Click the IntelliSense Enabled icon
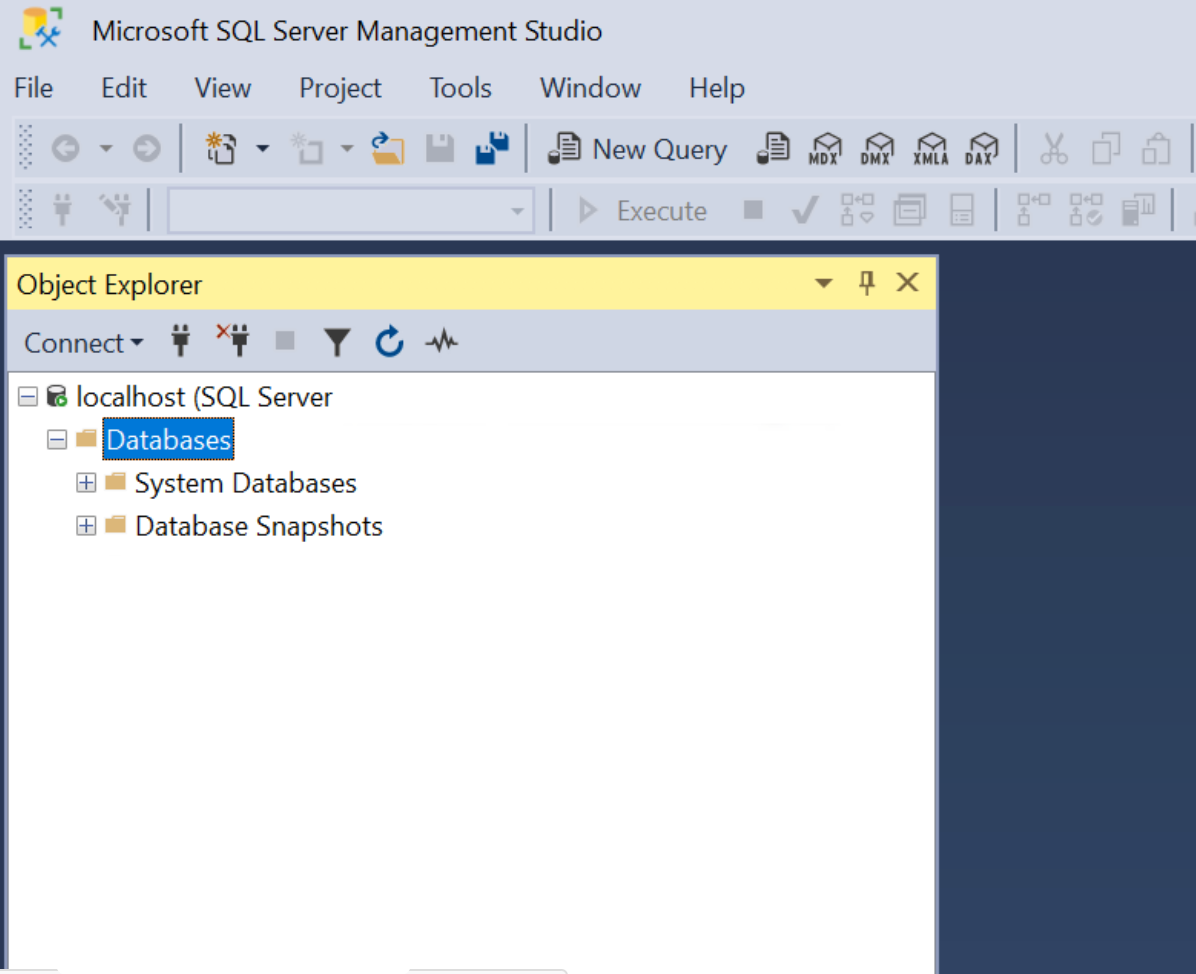Screen dimensions: 1196x974 tap(962, 209)
